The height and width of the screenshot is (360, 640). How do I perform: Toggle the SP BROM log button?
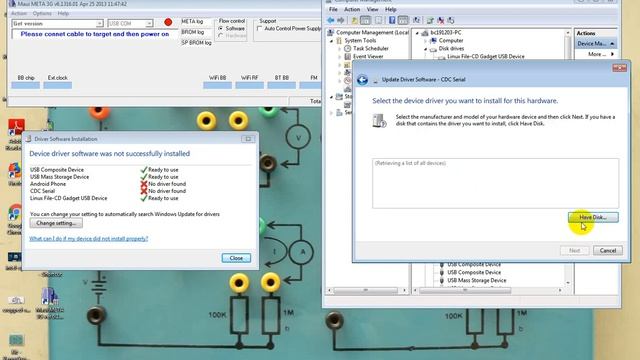[196, 42]
